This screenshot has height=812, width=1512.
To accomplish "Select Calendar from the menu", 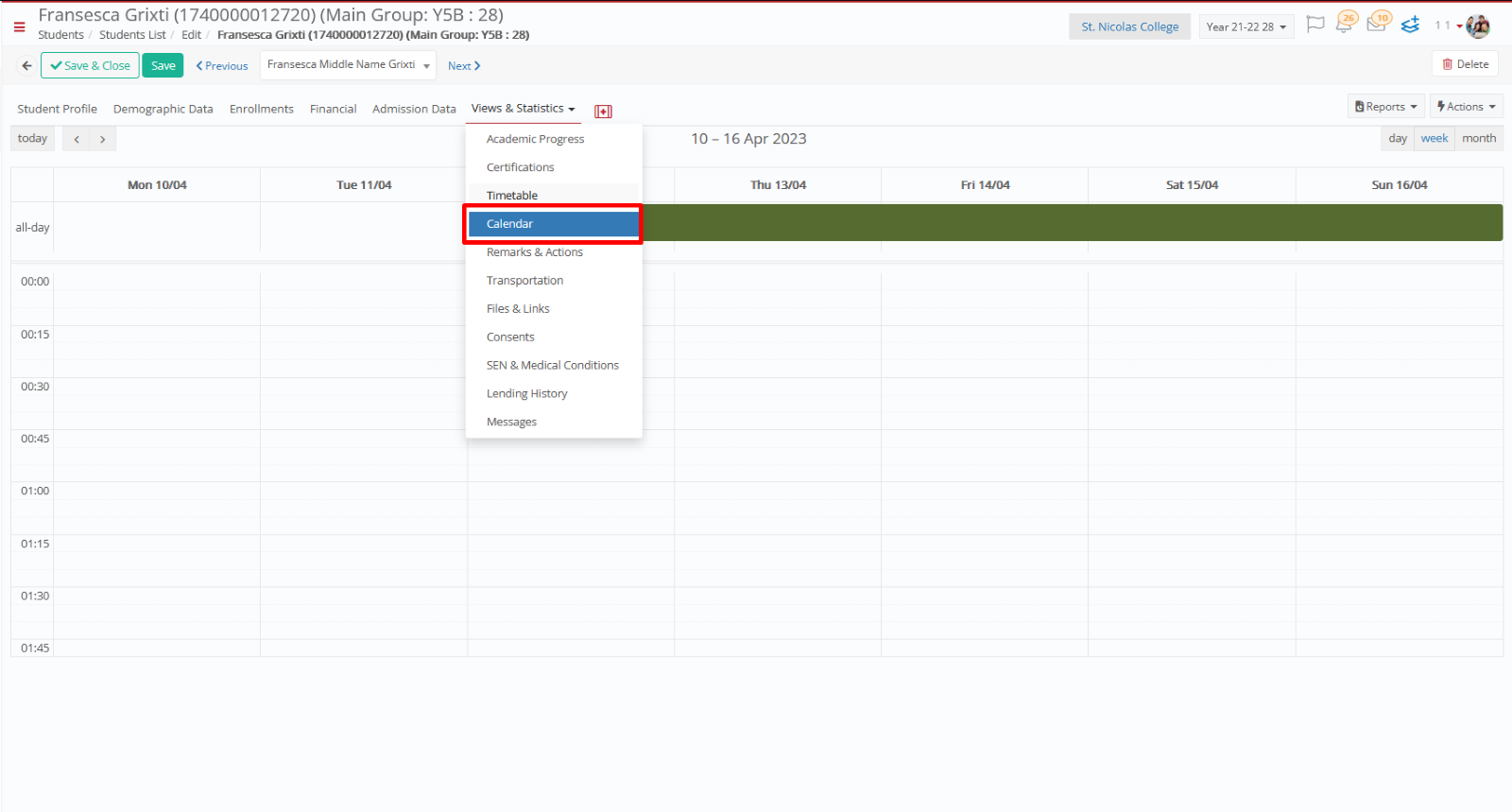I will (x=554, y=224).
